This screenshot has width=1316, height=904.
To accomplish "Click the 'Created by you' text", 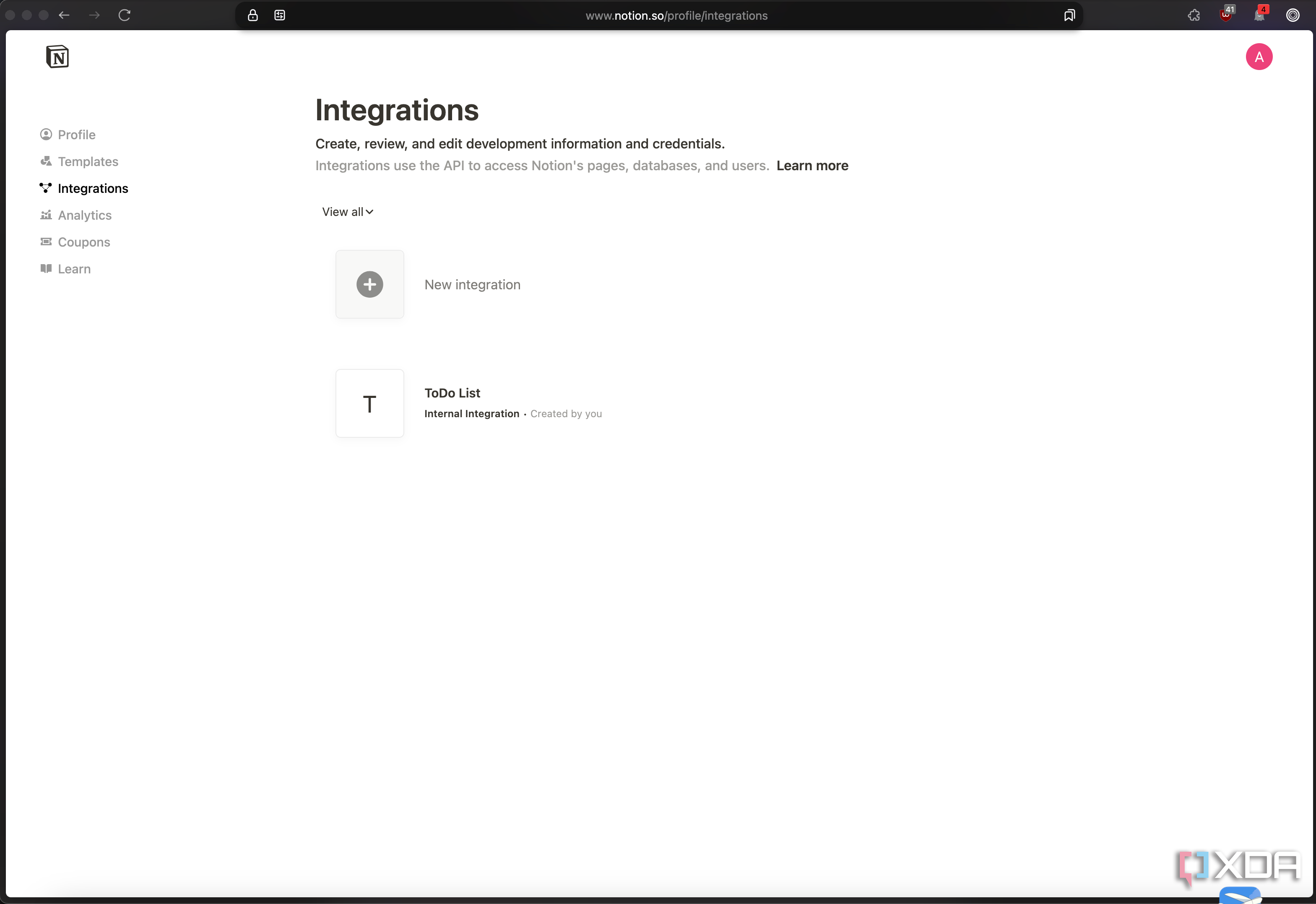I will (566, 414).
